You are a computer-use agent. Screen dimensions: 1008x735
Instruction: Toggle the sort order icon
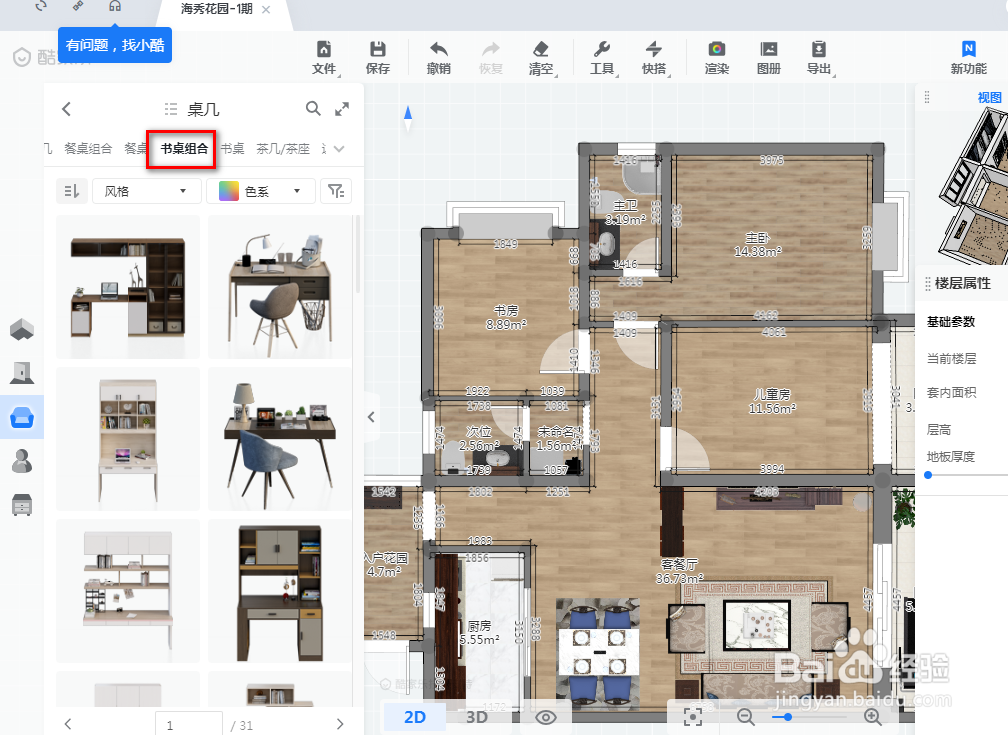(71, 191)
